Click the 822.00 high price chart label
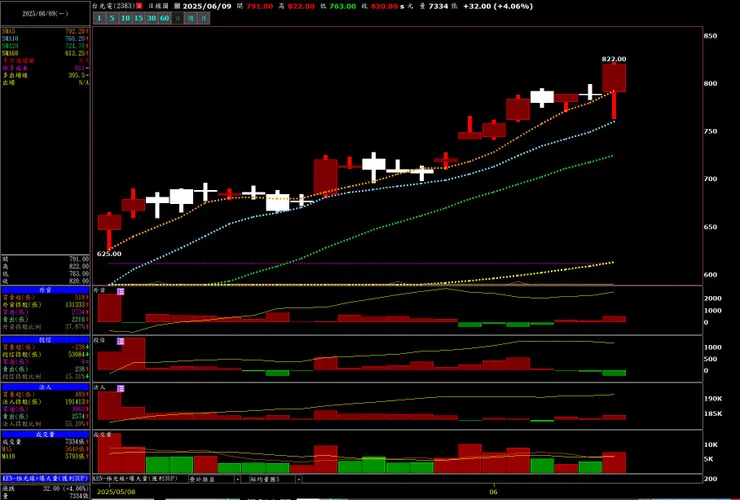This screenshot has width=740, height=500. [x=614, y=59]
